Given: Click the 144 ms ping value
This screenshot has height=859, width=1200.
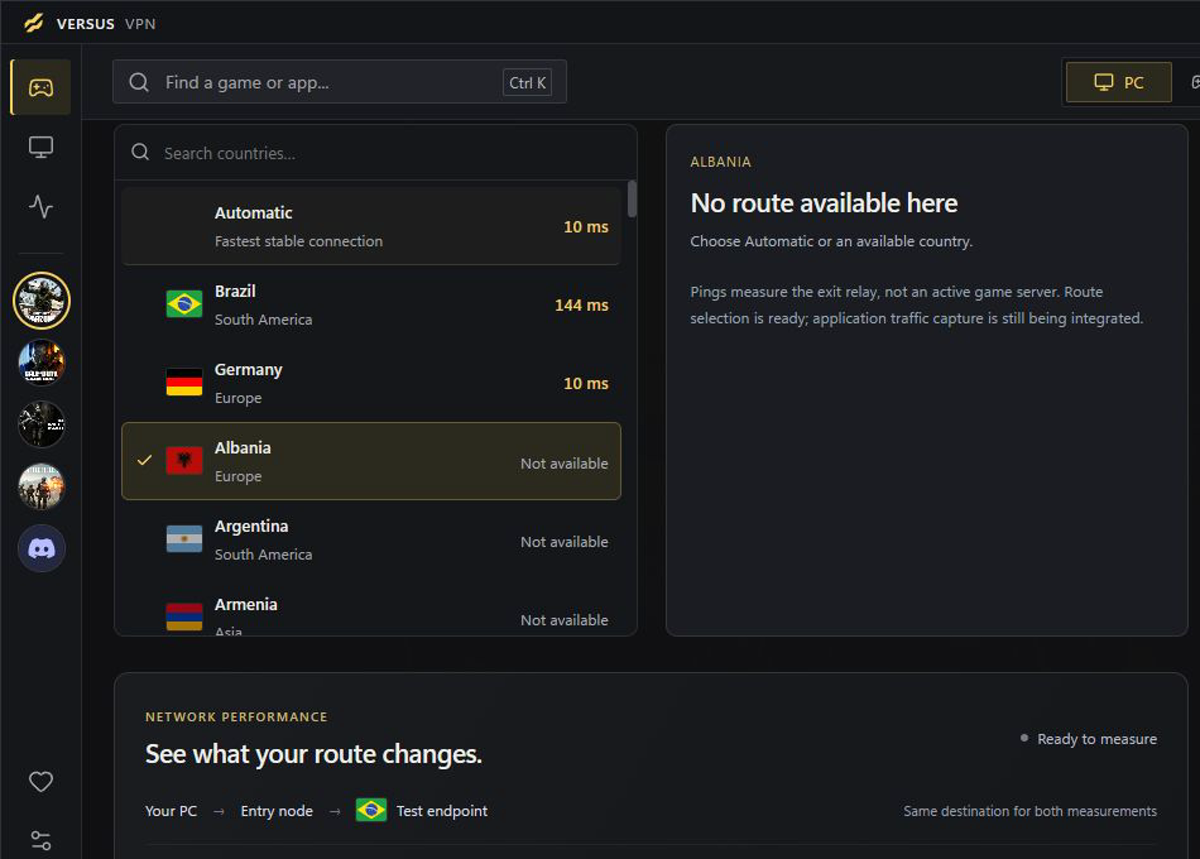Looking at the screenshot, I should pos(582,305).
